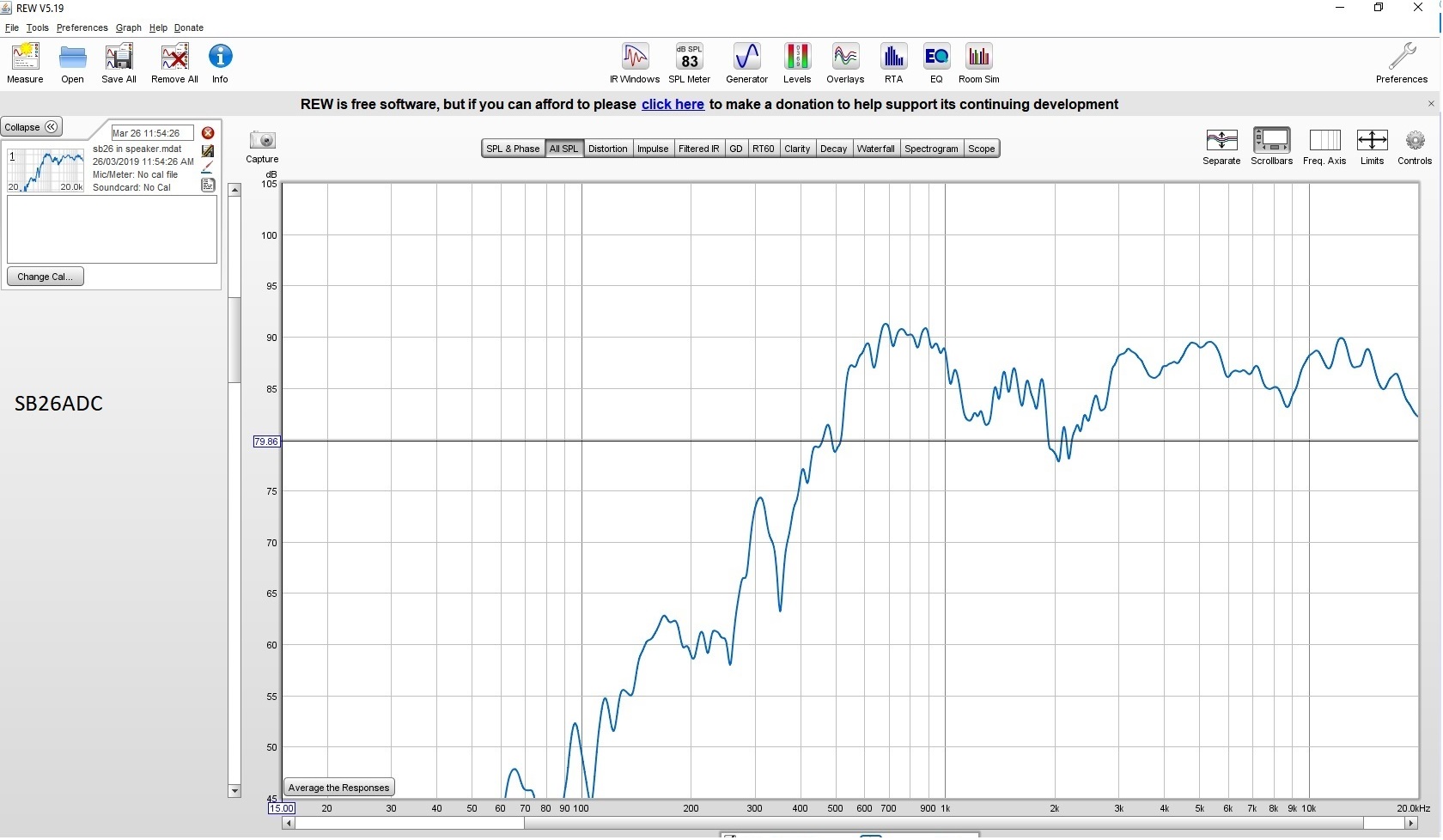Collapse the measurements side panel

click(31, 127)
